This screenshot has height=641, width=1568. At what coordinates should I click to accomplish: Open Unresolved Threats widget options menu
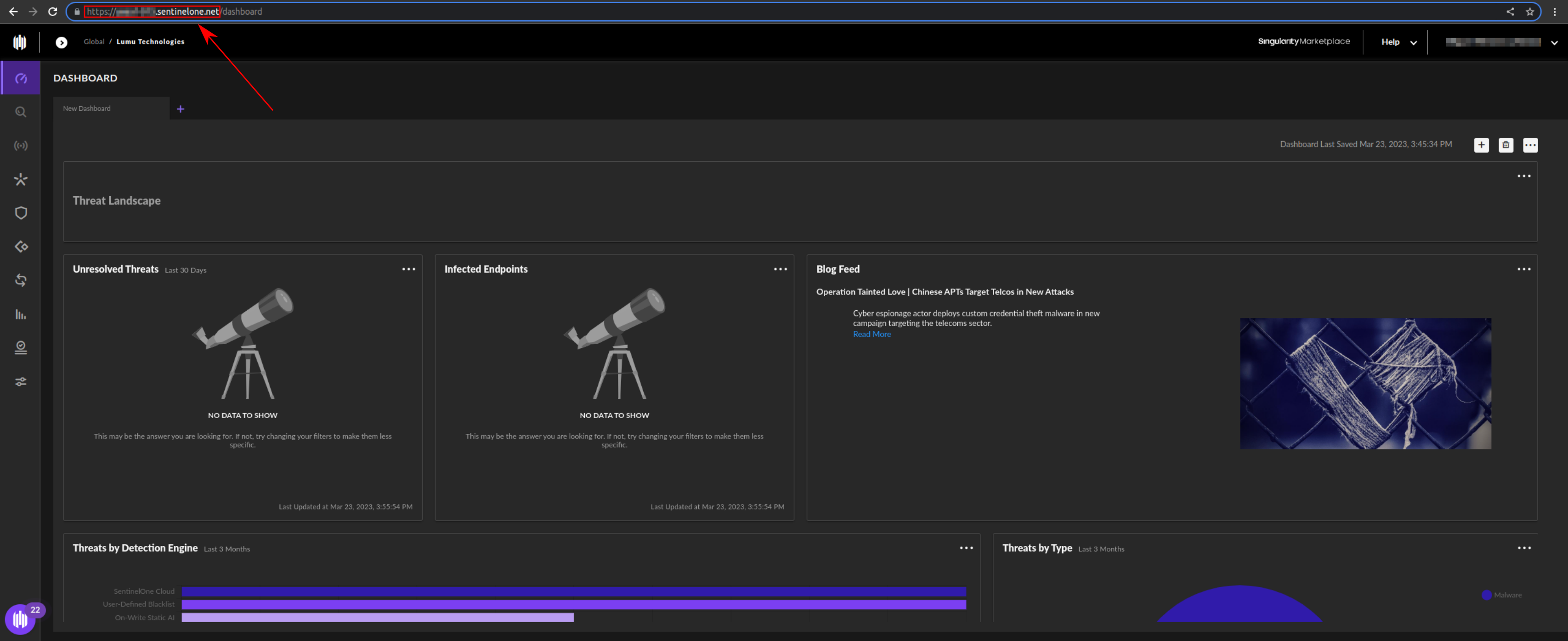(408, 269)
